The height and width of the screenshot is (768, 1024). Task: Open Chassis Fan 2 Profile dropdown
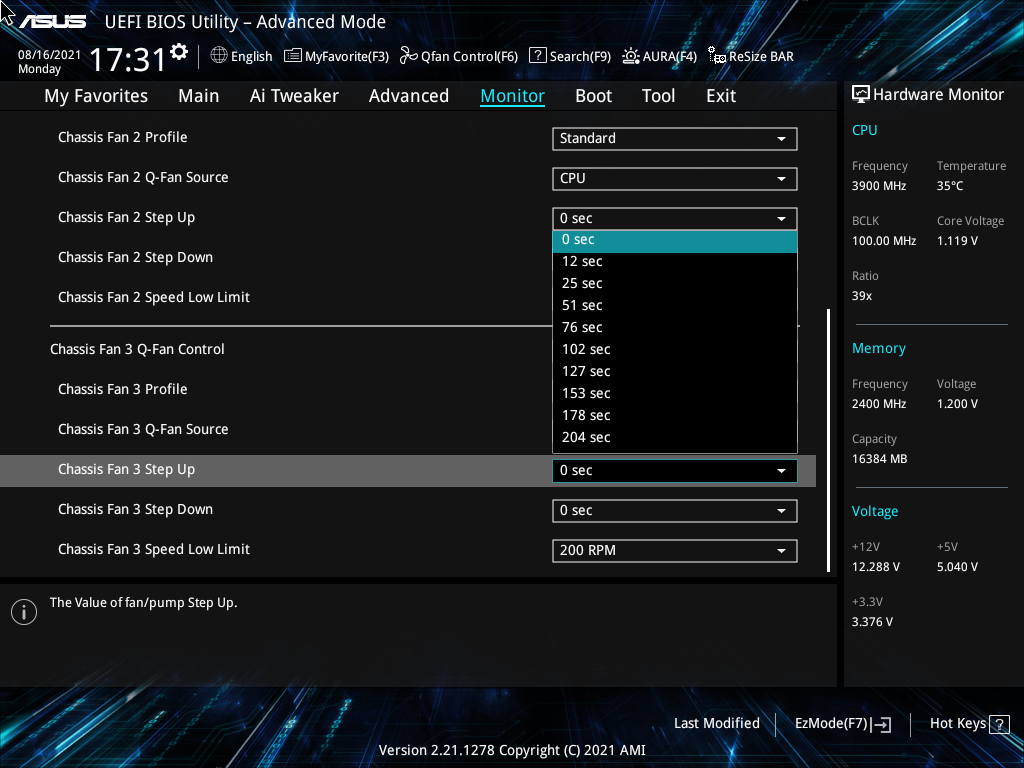[675, 138]
